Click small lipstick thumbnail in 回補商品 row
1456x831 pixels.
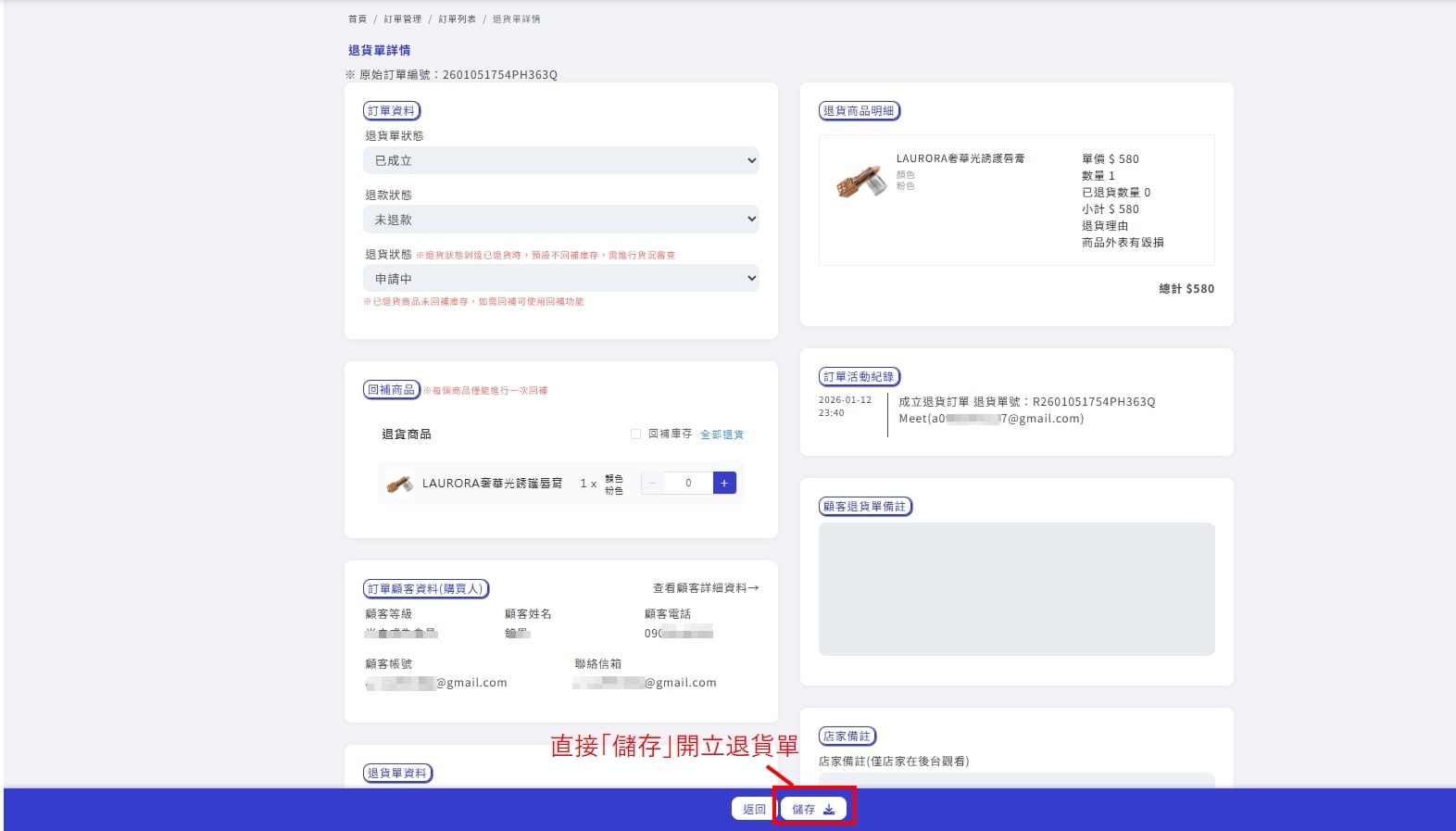coord(399,484)
